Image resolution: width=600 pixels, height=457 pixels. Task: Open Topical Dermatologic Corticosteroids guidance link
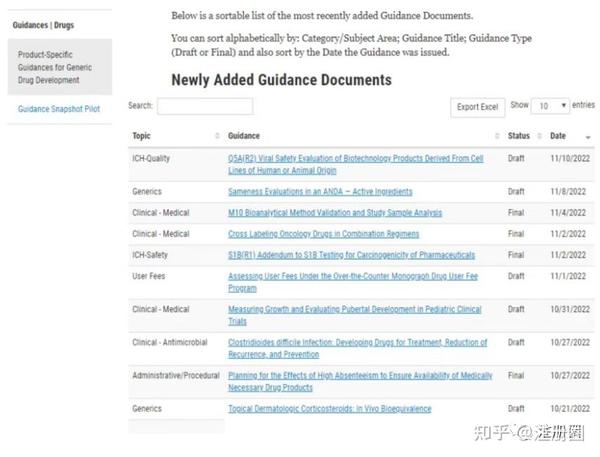tap(329, 409)
